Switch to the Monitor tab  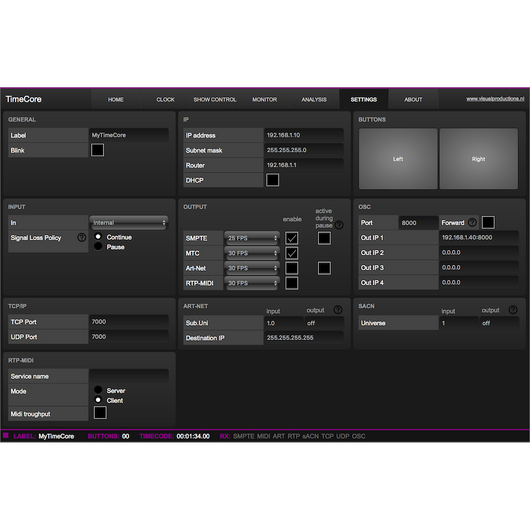(x=264, y=99)
